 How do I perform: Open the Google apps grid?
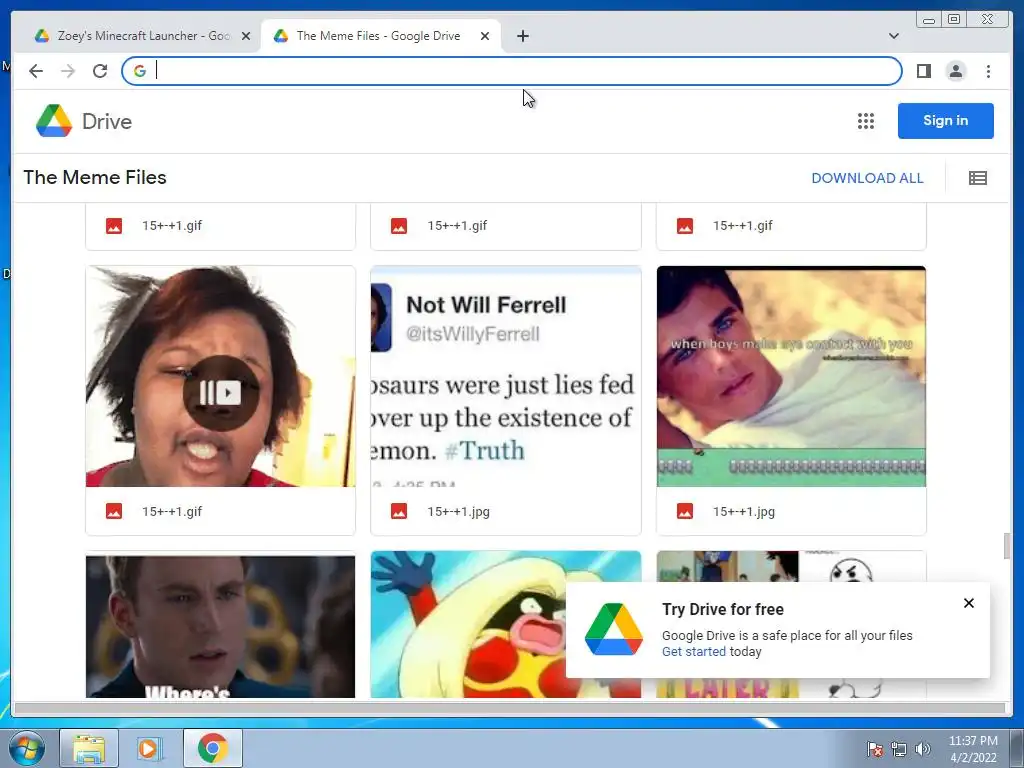(x=865, y=121)
